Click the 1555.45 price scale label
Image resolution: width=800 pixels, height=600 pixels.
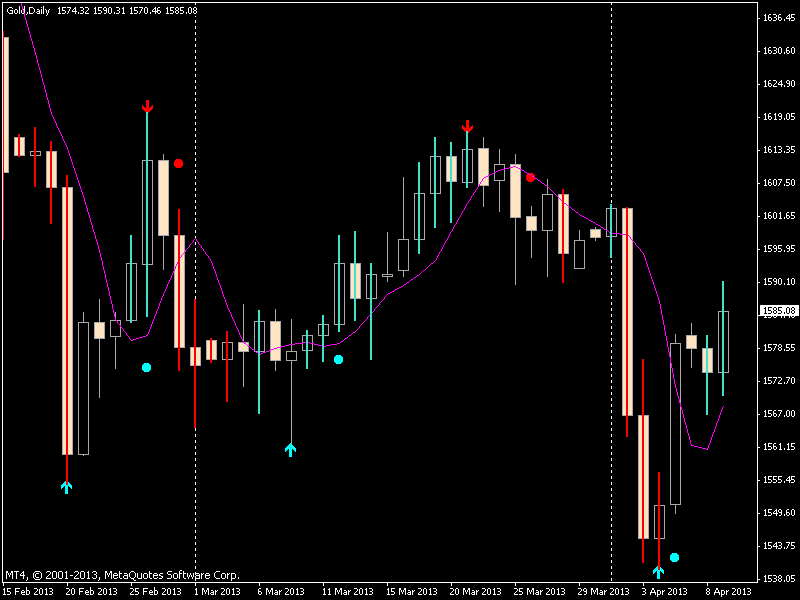pyautogui.click(x=779, y=480)
